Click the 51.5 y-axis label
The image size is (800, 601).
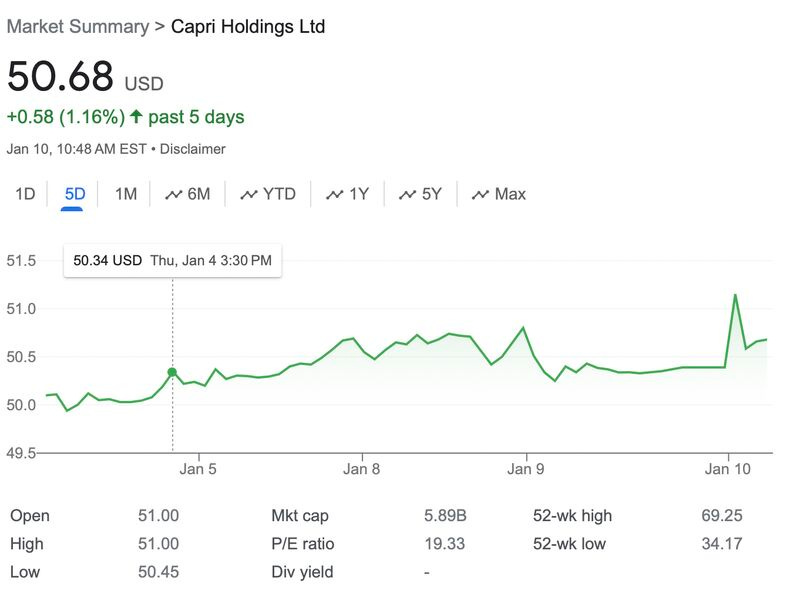pos(21,261)
